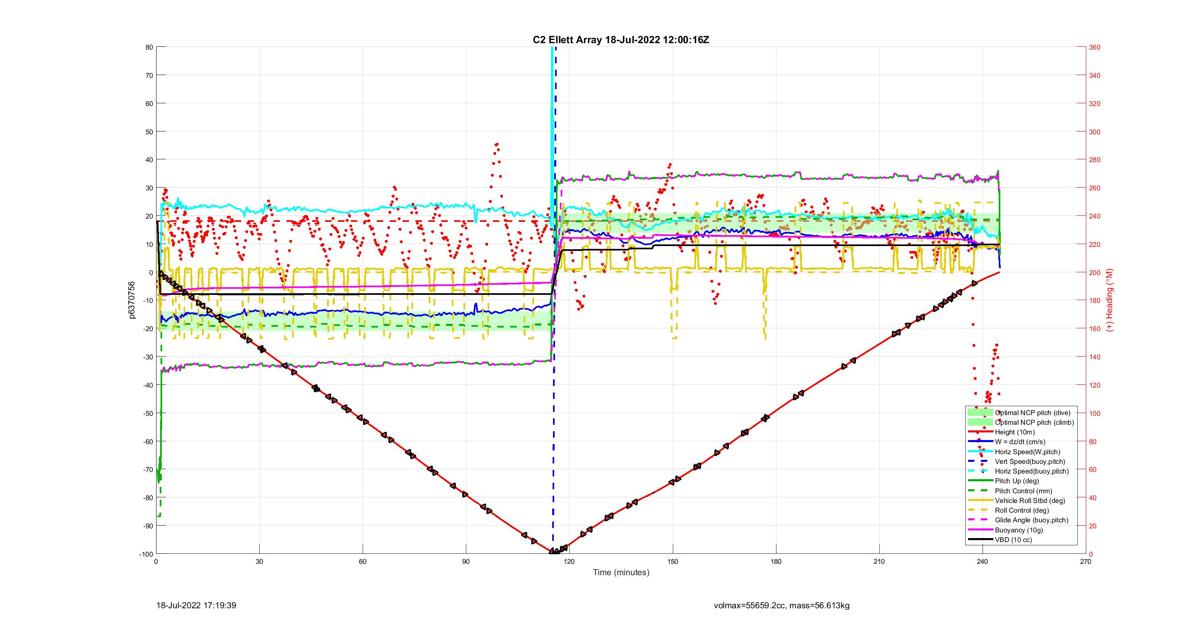The image size is (1200, 622).
Task: Click x-axis tick label '30'
Action: click(260, 562)
